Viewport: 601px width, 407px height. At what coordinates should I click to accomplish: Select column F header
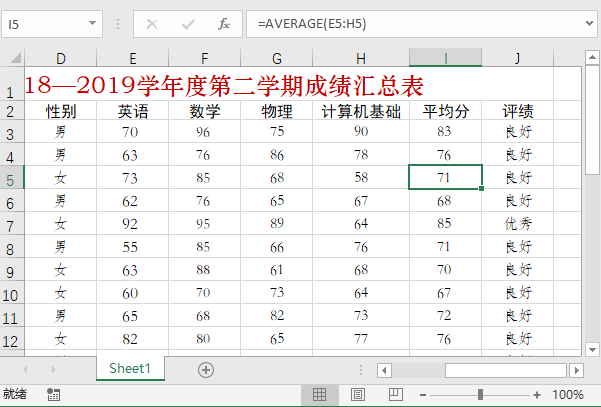coord(205,58)
